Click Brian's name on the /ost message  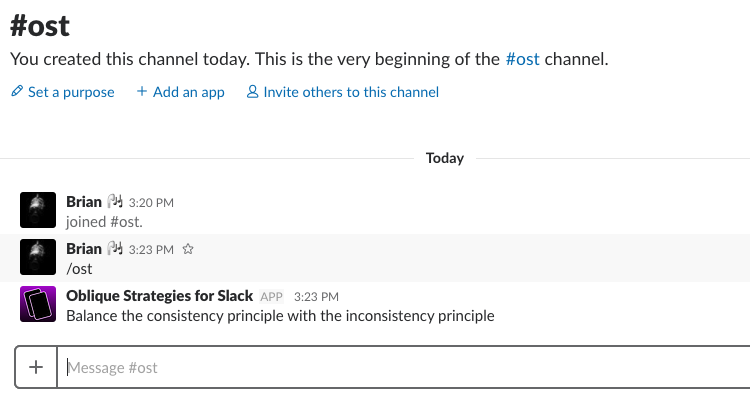click(x=84, y=249)
